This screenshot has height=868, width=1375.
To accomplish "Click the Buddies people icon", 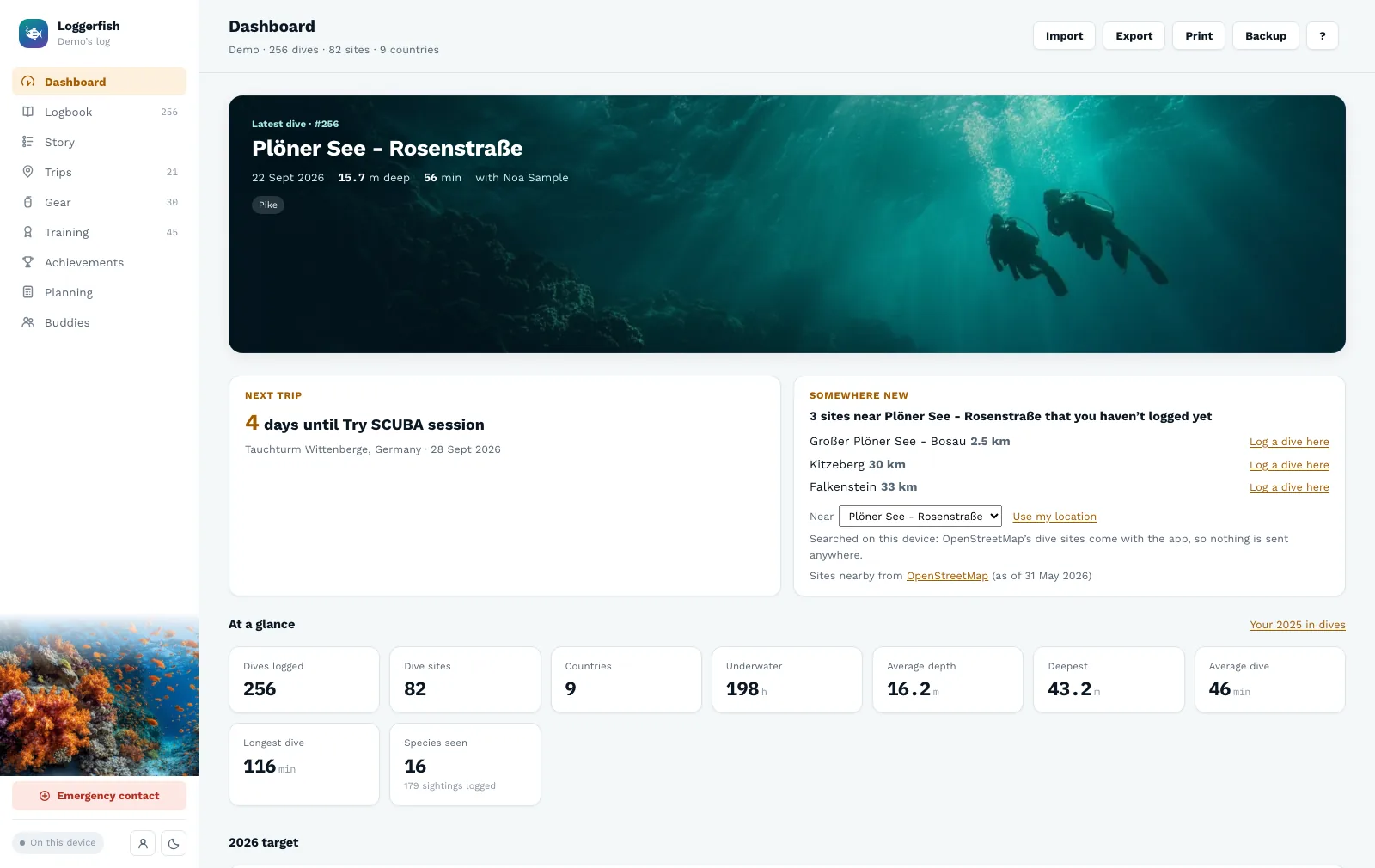I will click(x=28, y=322).
